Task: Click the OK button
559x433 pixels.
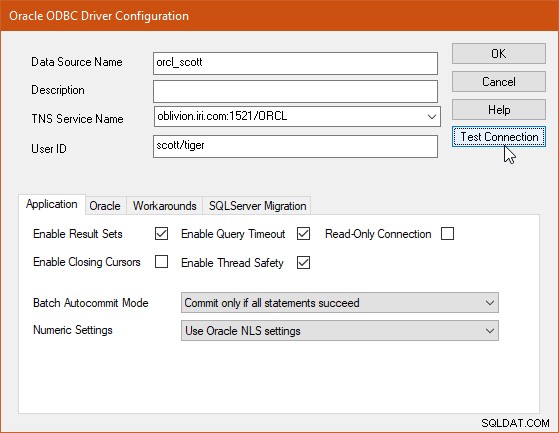Action: pyautogui.click(x=498, y=53)
